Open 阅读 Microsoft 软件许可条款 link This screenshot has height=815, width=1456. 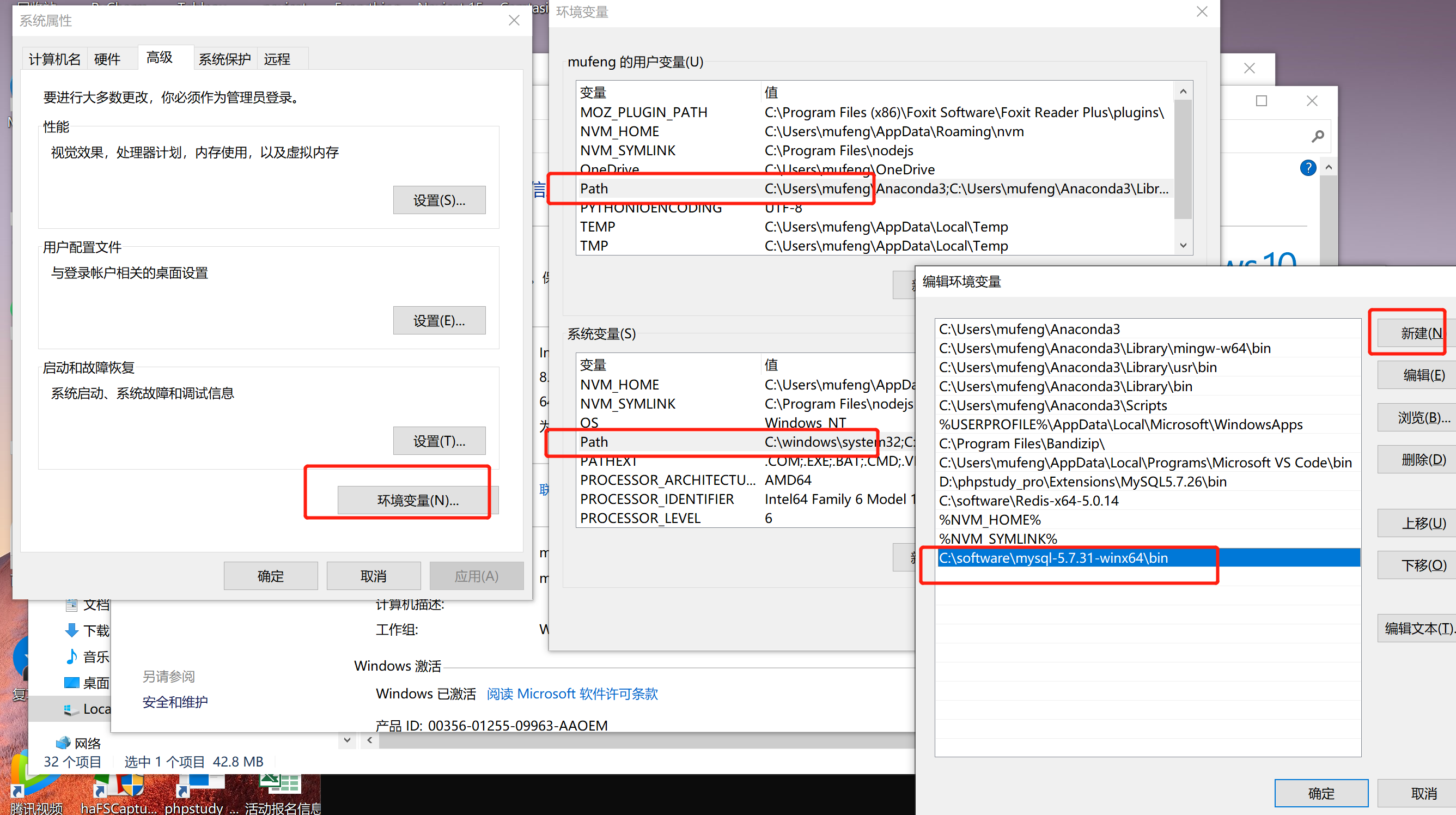click(x=572, y=694)
